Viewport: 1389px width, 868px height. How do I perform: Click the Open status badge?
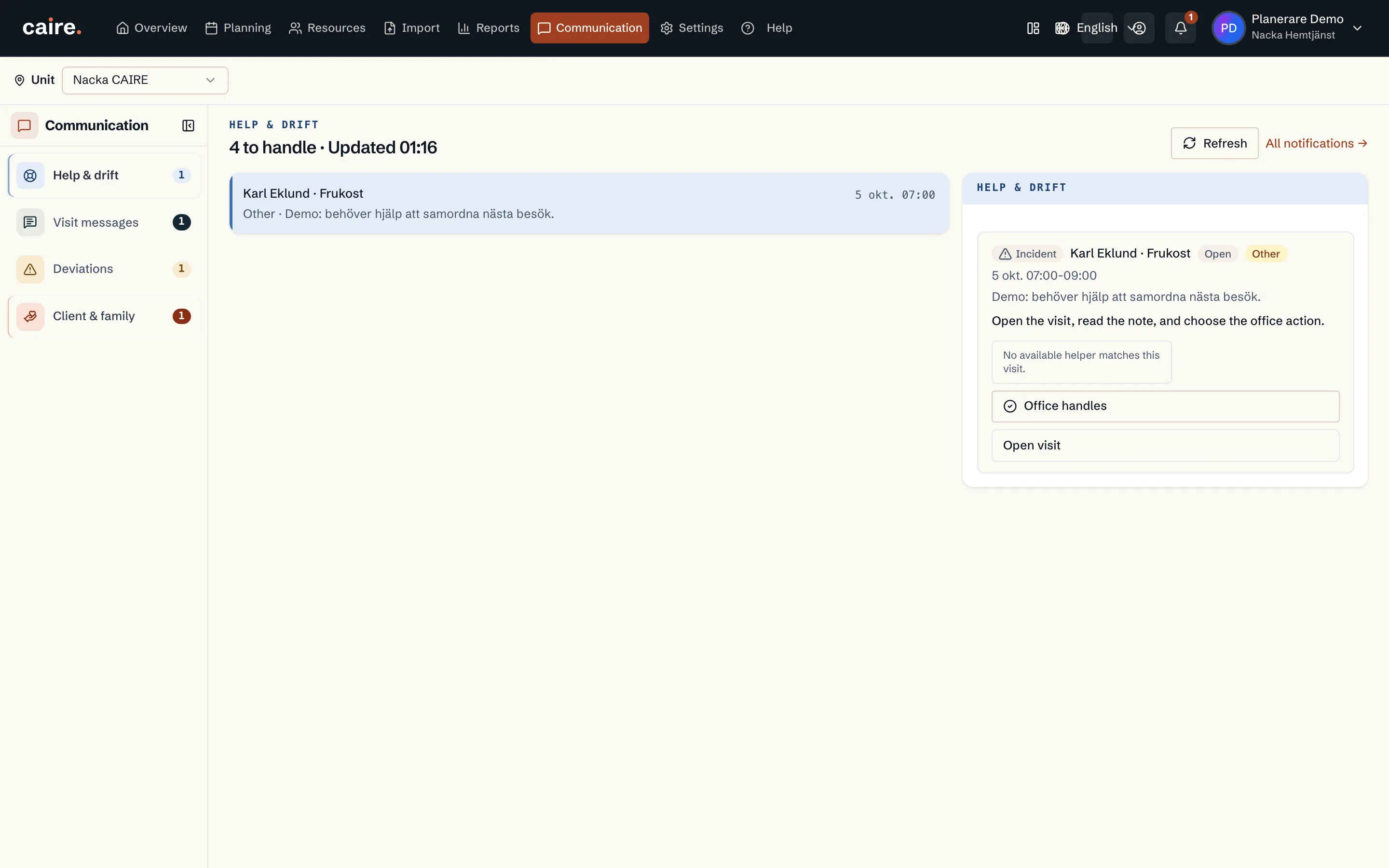[1217, 254]
